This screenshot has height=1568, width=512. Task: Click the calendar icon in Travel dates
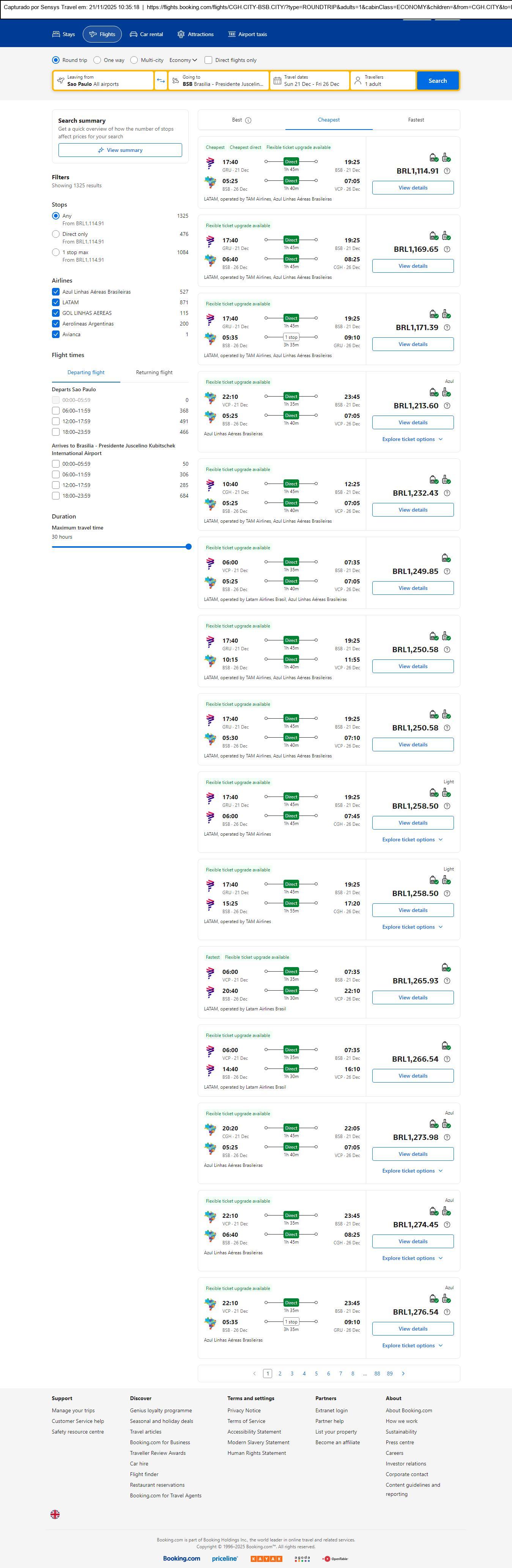pyautogui.click(x=277, y=81)
